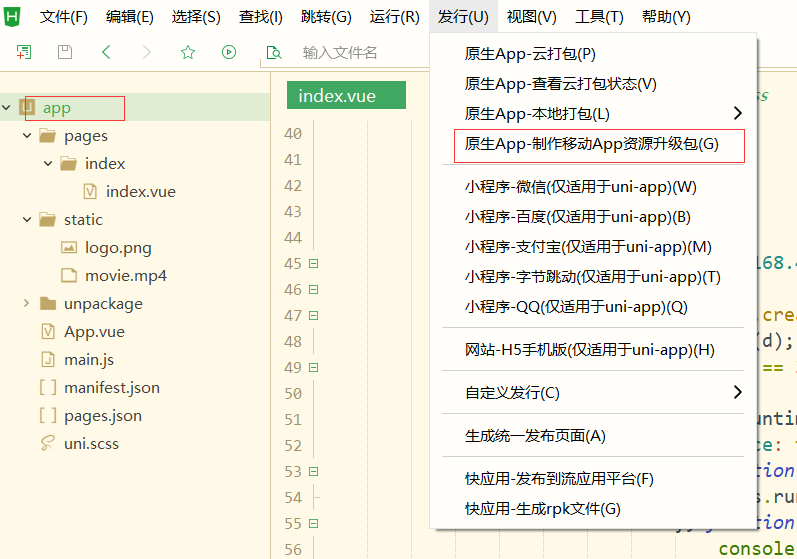Screen dimensions: 797x559
Task: Click the static folder icon
Action: click(47, 220)
